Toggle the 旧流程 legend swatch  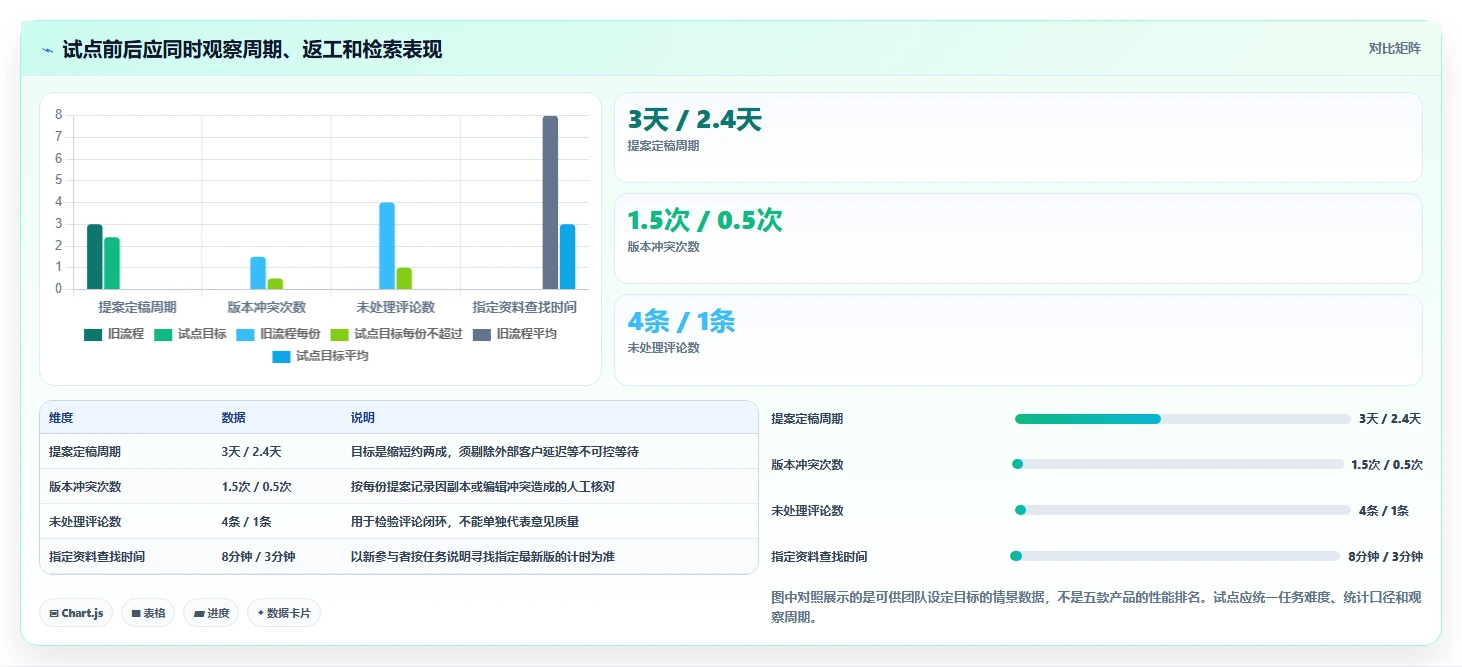(93, 334)
